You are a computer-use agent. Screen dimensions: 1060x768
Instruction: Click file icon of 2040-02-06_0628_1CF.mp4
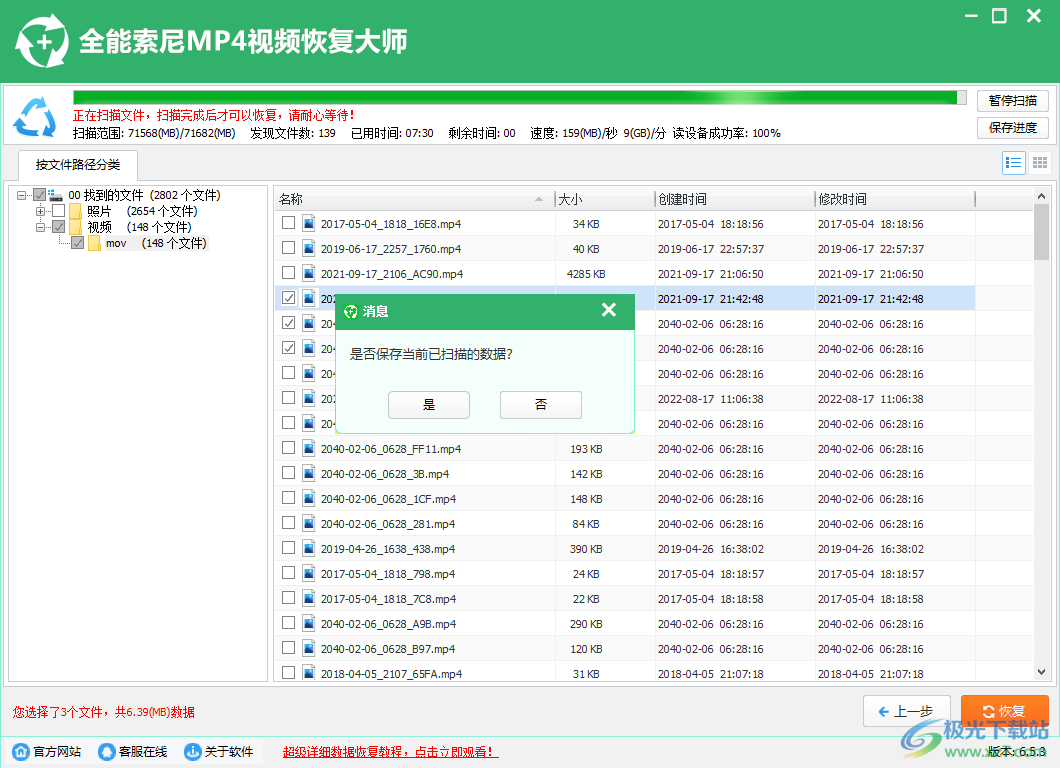tap(309, 498)
